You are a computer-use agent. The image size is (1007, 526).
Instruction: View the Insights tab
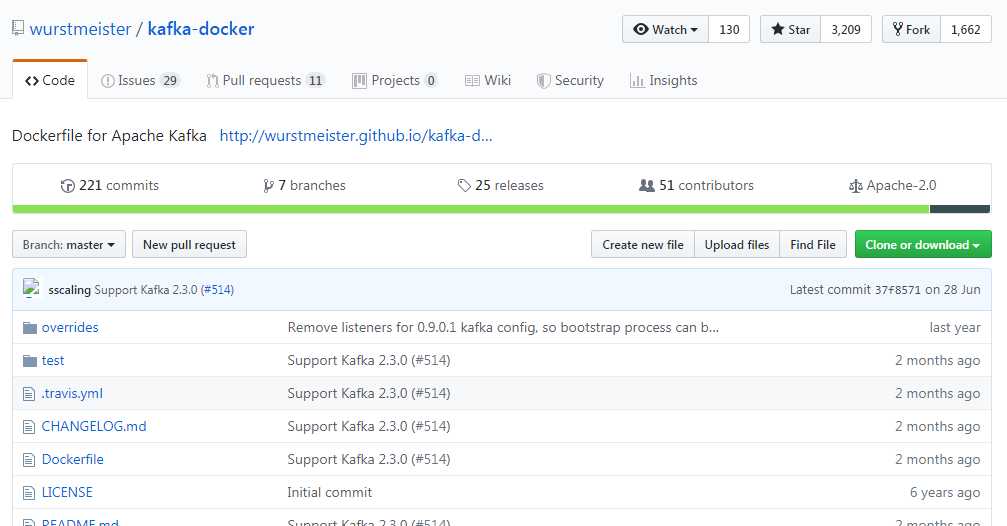click(x=664, y=80)
